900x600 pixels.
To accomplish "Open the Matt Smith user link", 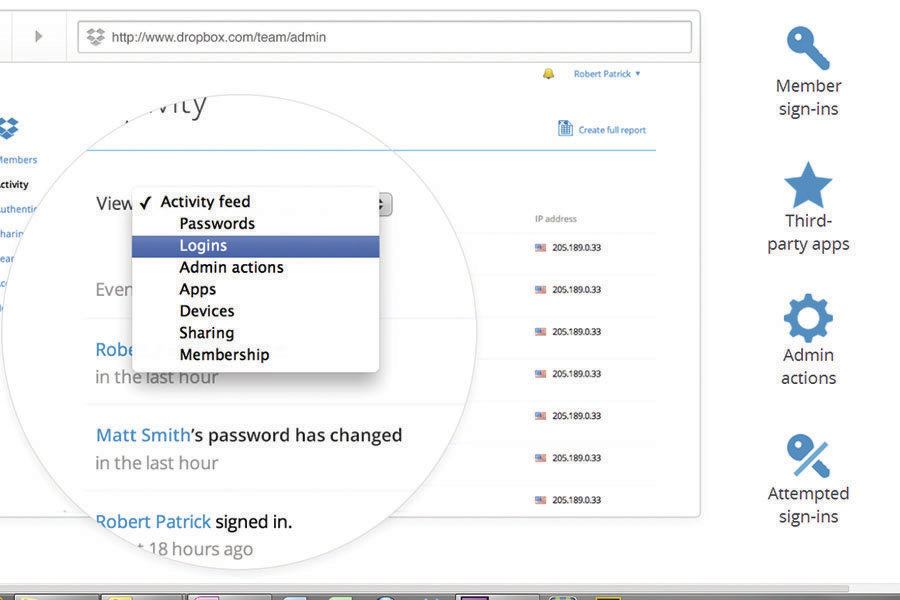I will click(x=142, y=436).
